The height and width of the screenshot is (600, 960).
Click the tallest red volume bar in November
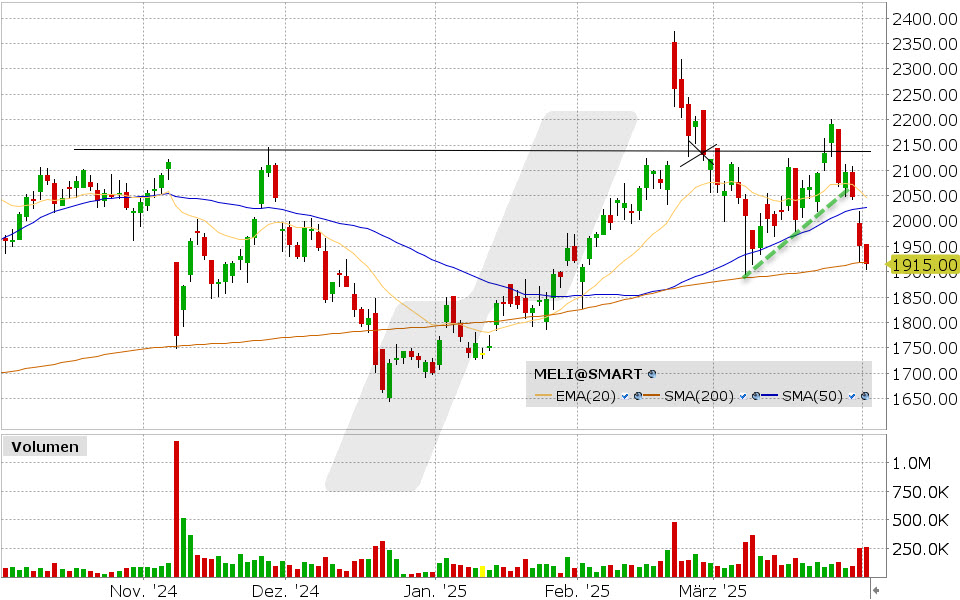coord(176,509)
